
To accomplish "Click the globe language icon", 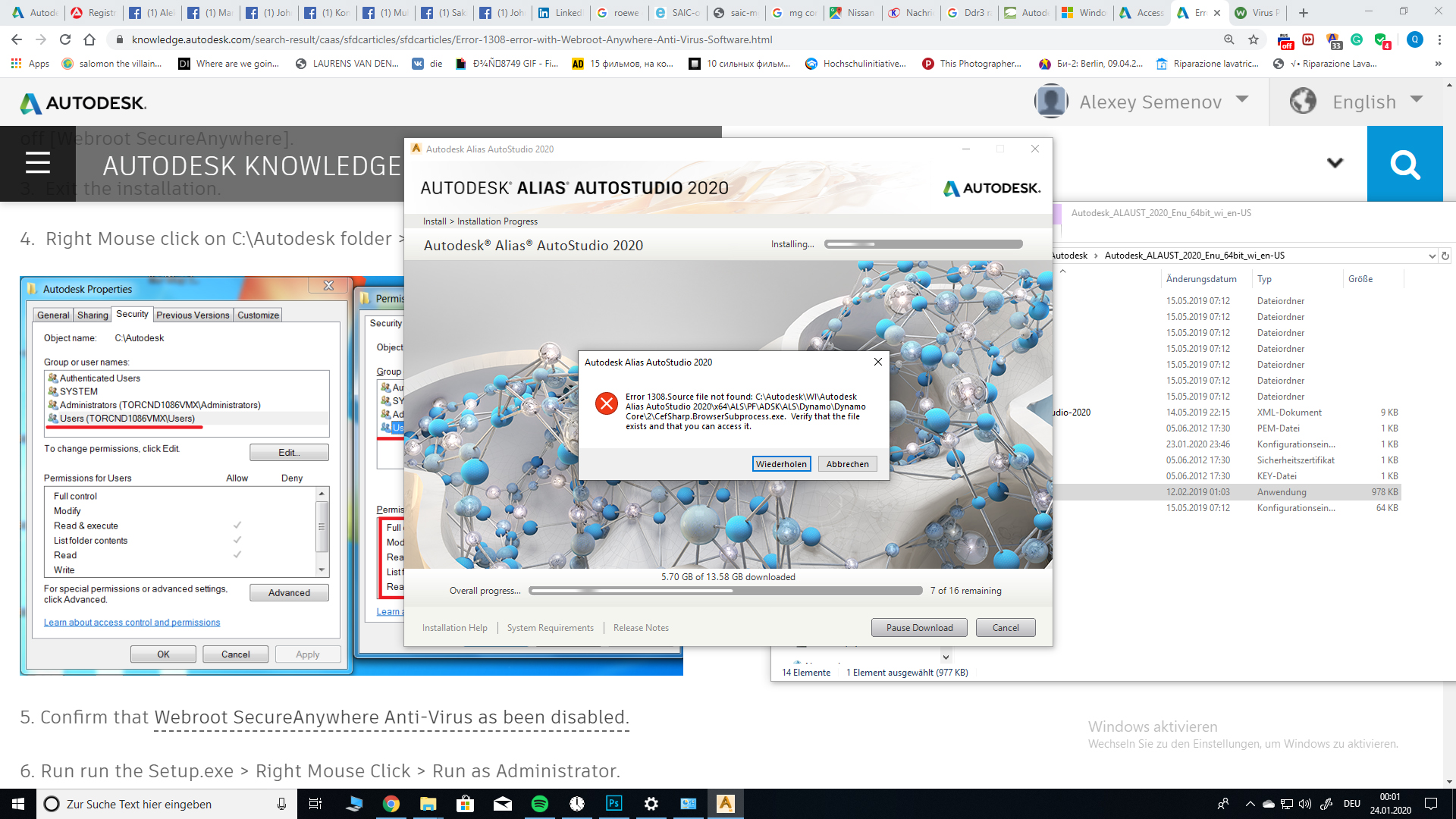I will pos(1303,101).
